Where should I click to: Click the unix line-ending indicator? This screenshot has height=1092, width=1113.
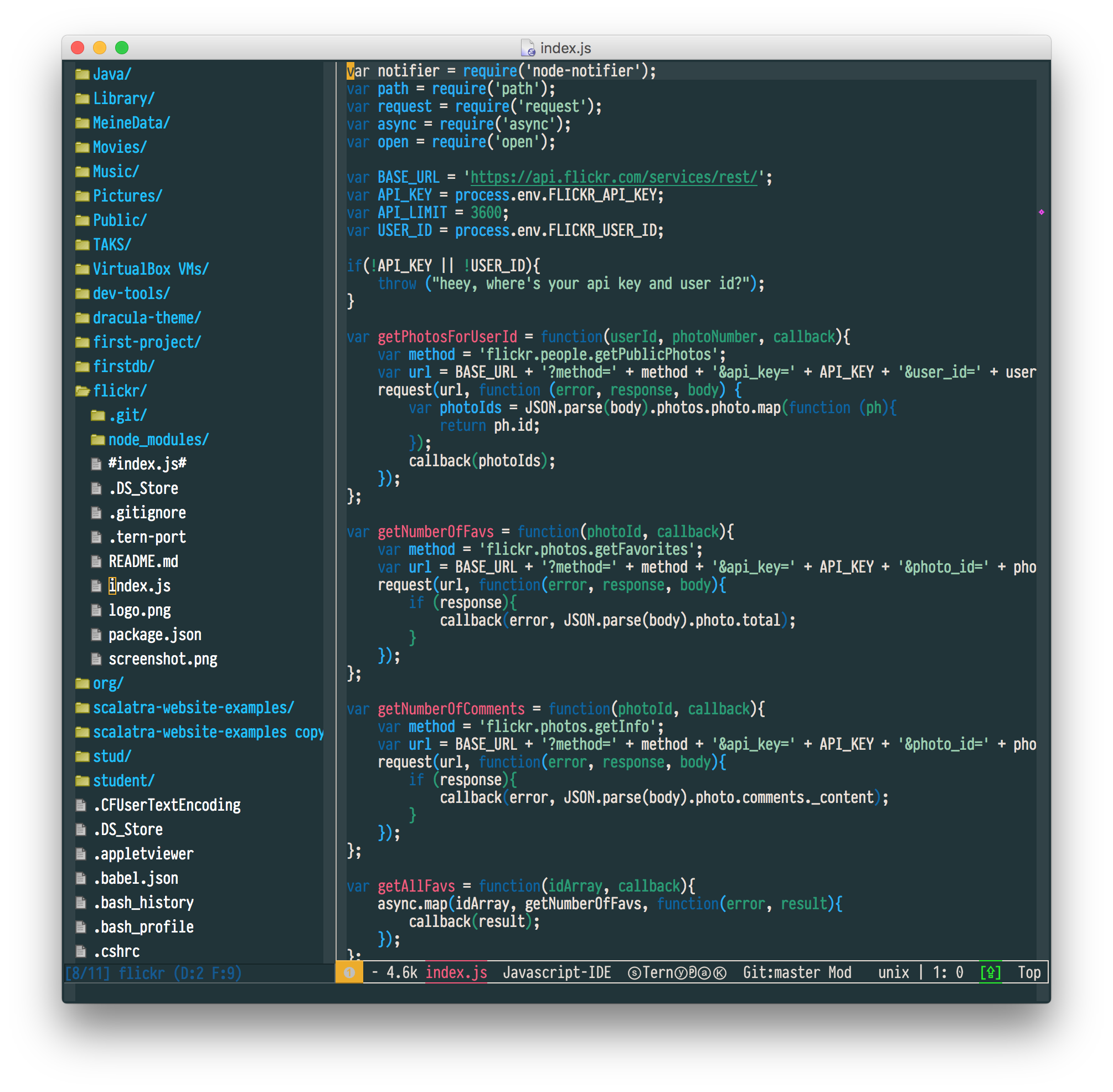click(x=893, y=973)
